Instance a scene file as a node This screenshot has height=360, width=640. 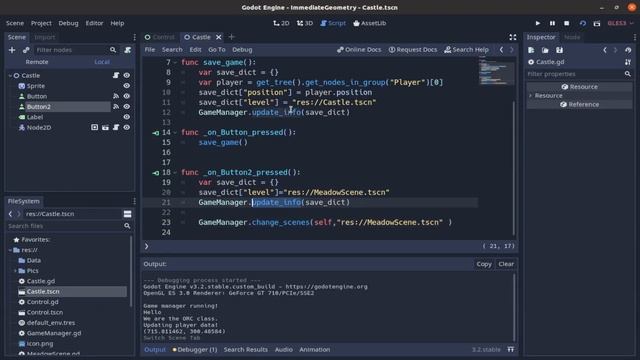(26, 50)
